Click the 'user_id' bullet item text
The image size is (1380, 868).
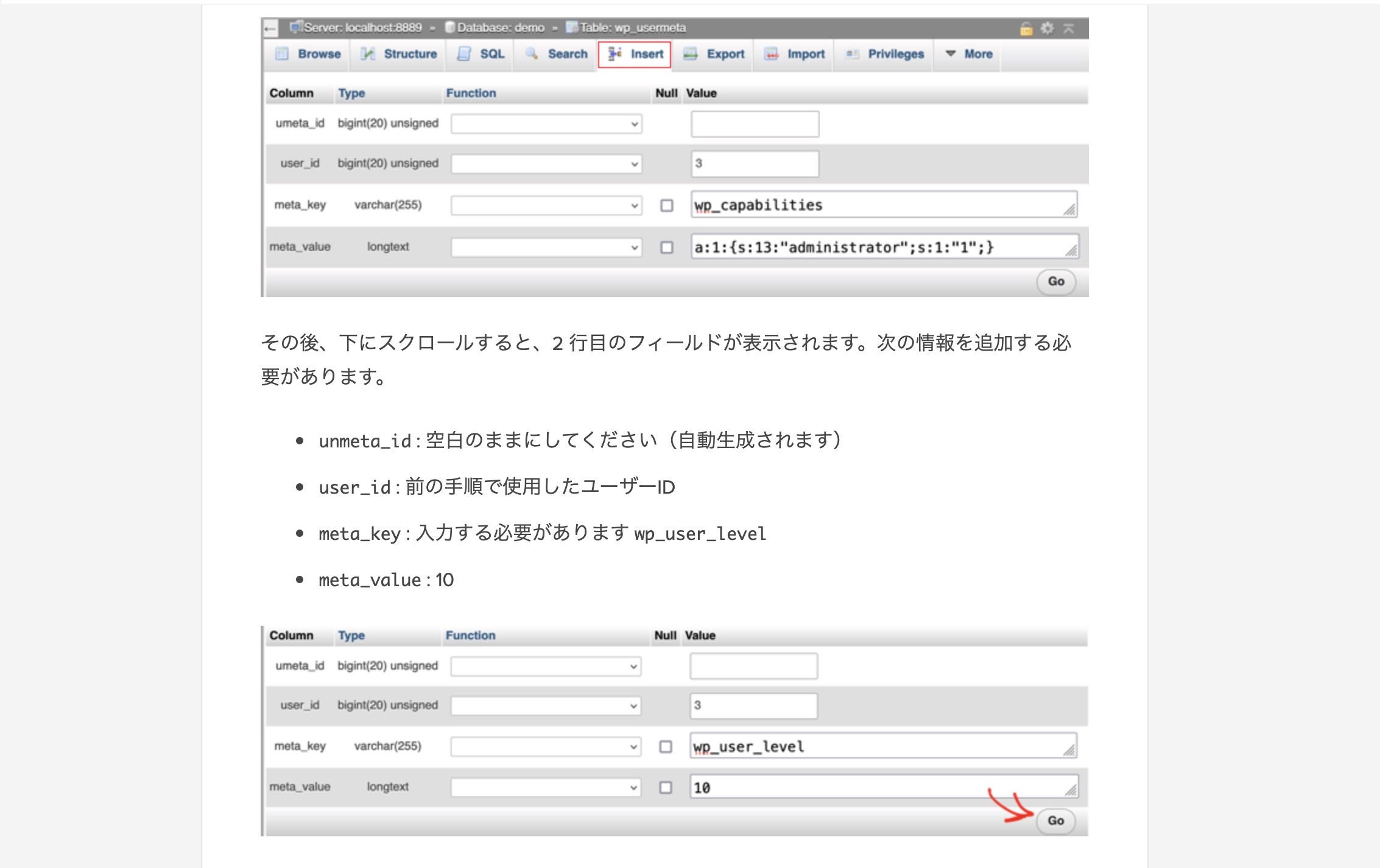tap(497, 487)
